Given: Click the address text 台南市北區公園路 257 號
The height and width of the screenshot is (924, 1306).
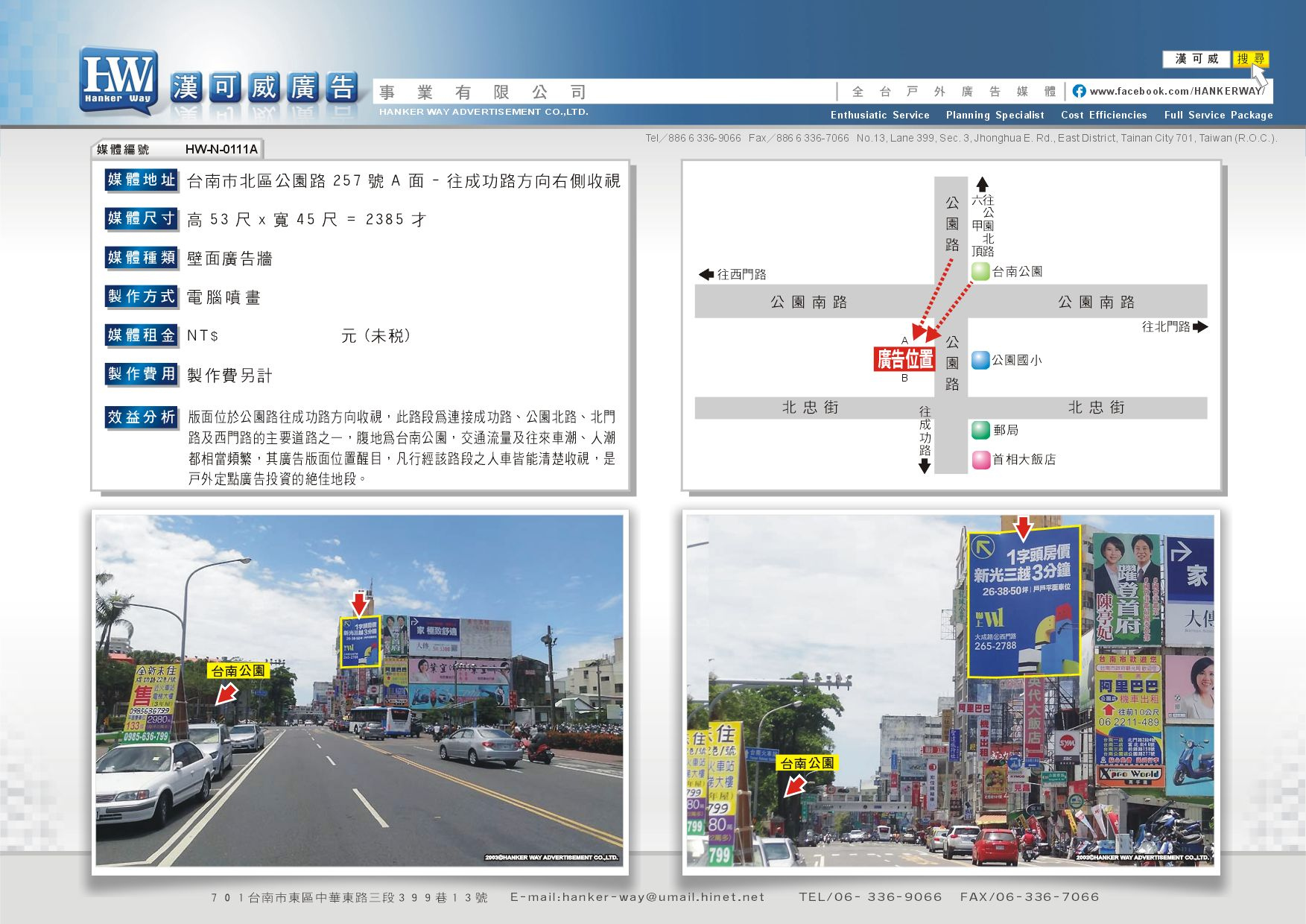Looking at the screenshot, I should [x=285, y=181].
